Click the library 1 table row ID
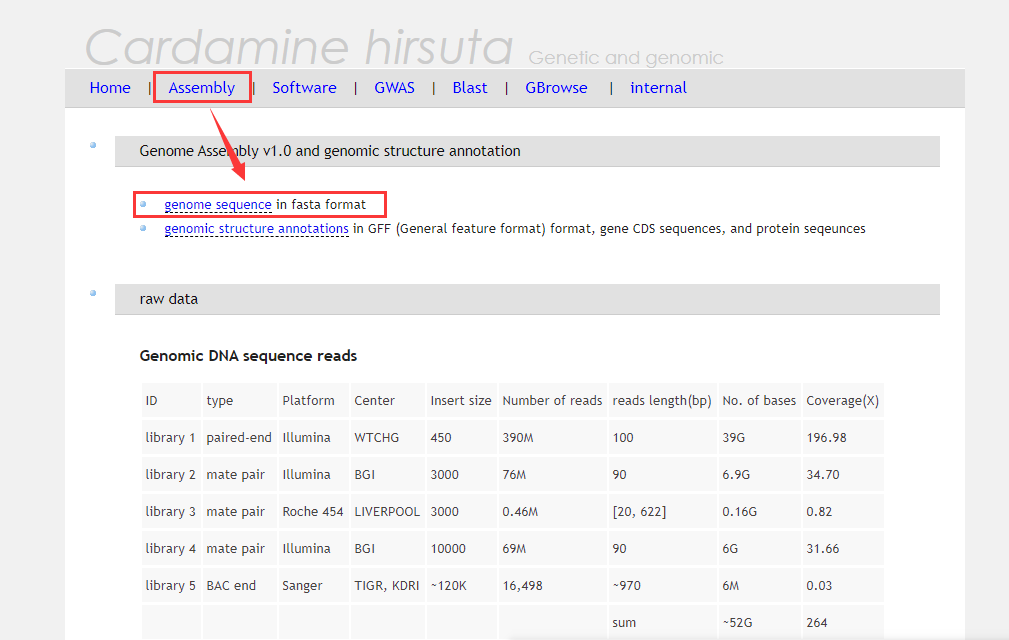Viewport: 1009px width, 640px height. coord(170,437)
